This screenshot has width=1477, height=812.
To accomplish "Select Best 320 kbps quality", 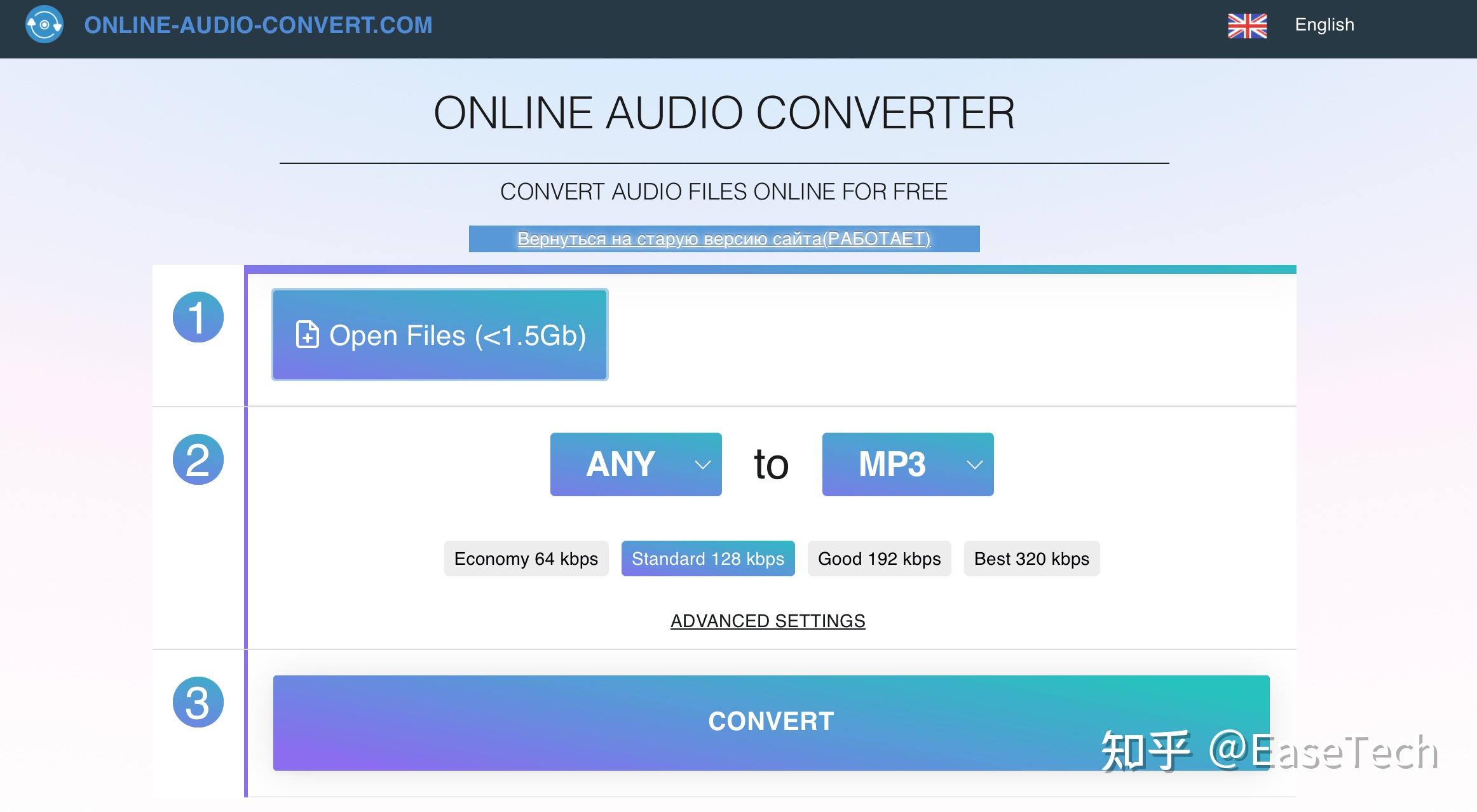I will click(x=1031, y=558).
